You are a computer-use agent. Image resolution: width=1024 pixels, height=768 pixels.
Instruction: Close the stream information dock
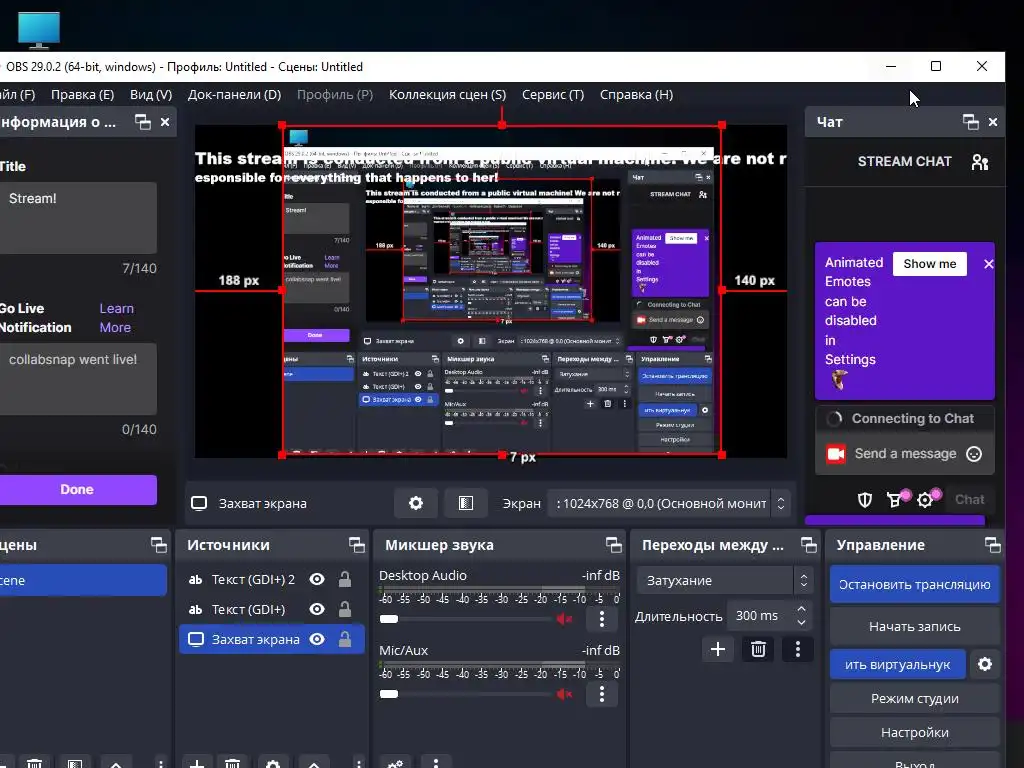pos(165,122)
